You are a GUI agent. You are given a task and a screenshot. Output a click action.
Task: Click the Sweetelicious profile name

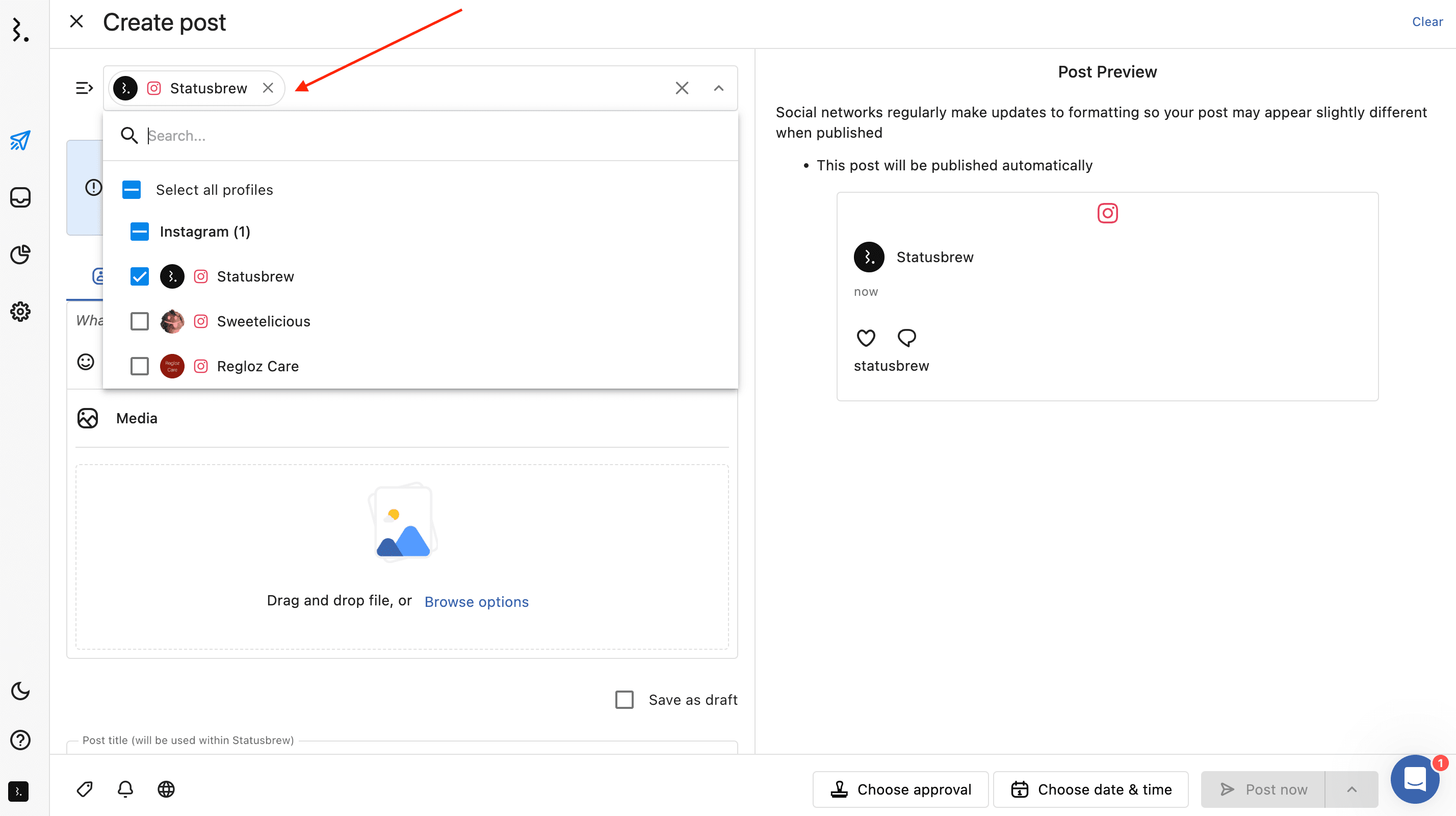pos(264,321)
